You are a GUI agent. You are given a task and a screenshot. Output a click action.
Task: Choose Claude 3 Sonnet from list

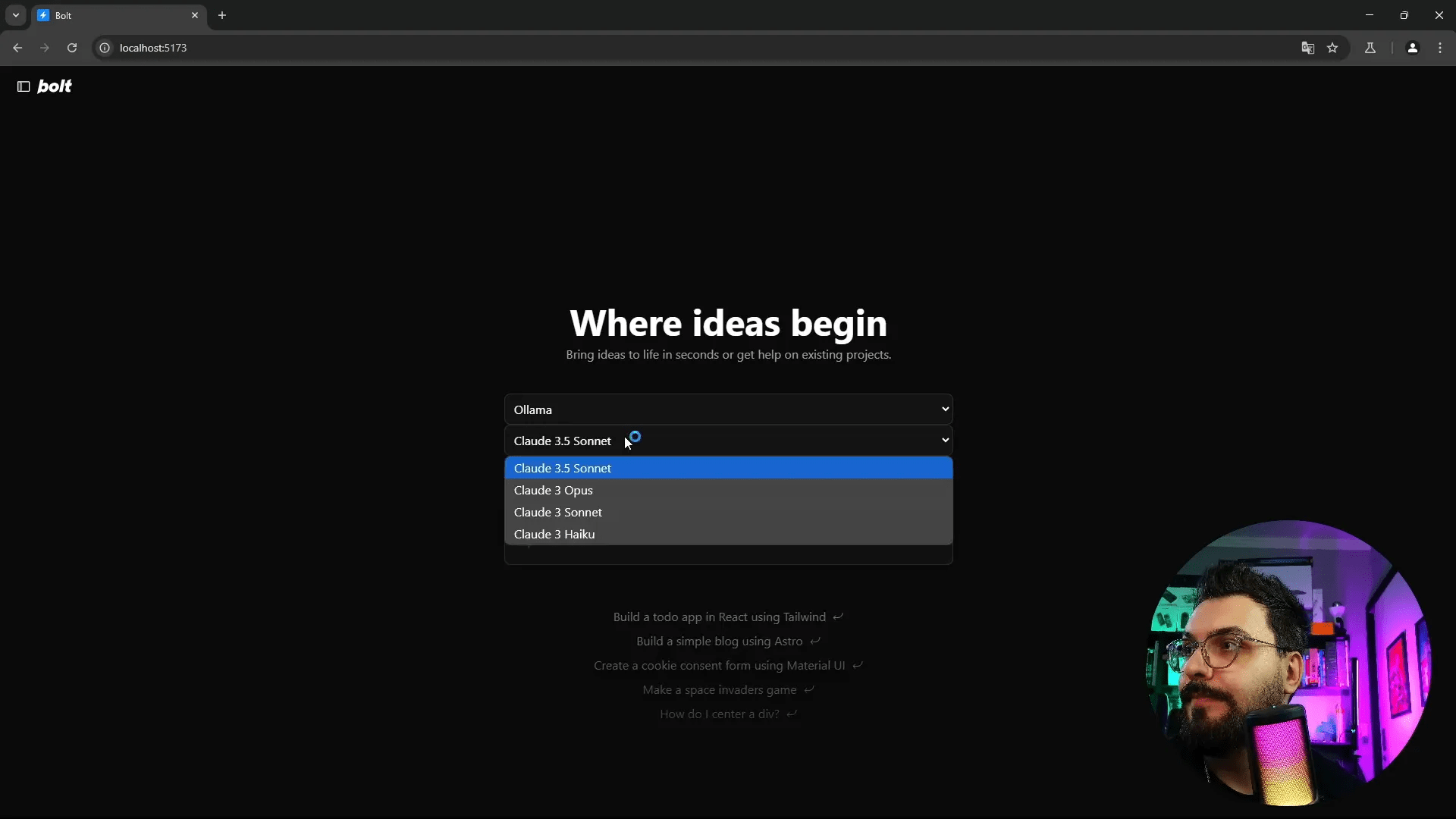click(x=728, y=512)
